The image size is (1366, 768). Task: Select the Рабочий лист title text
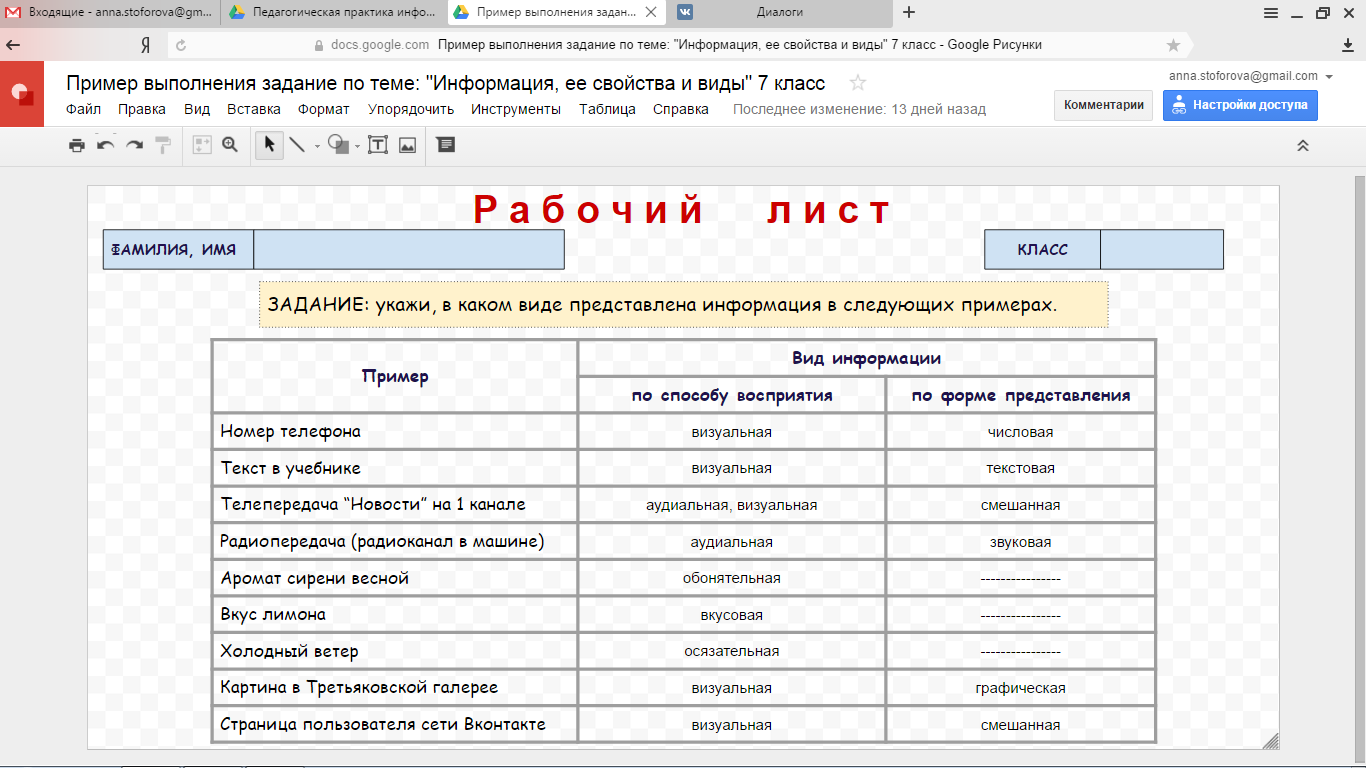coord(682,211)
